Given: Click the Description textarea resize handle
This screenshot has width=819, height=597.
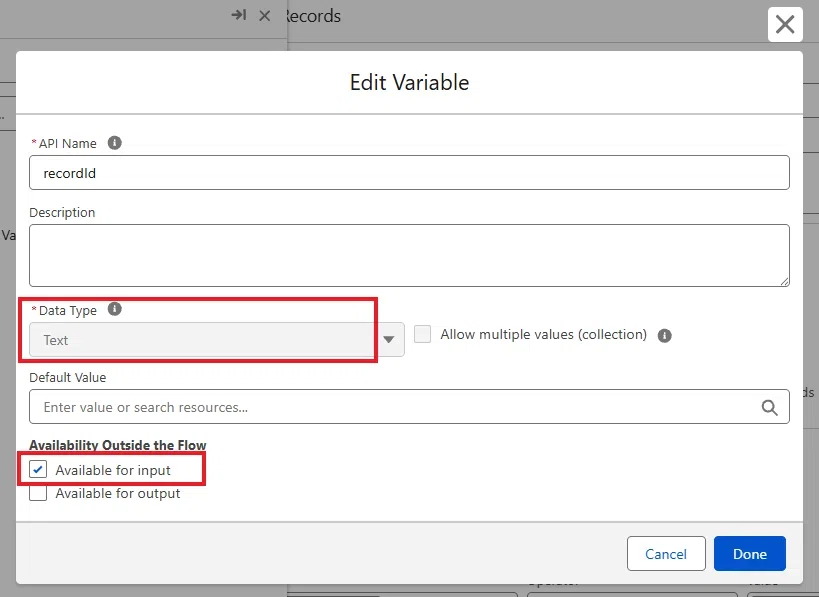Looking at the screenshot, I should point(785,282).
